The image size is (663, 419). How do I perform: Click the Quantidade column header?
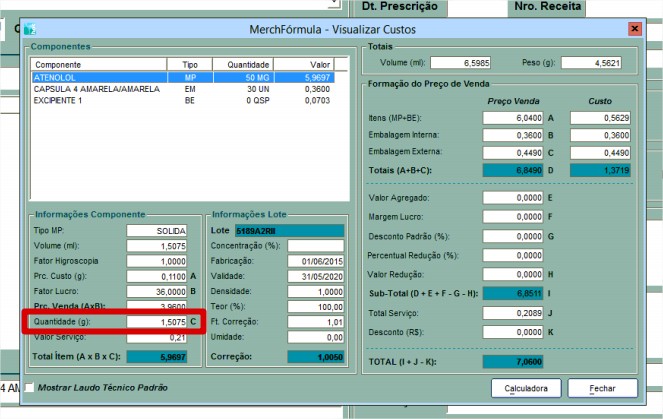243,65
